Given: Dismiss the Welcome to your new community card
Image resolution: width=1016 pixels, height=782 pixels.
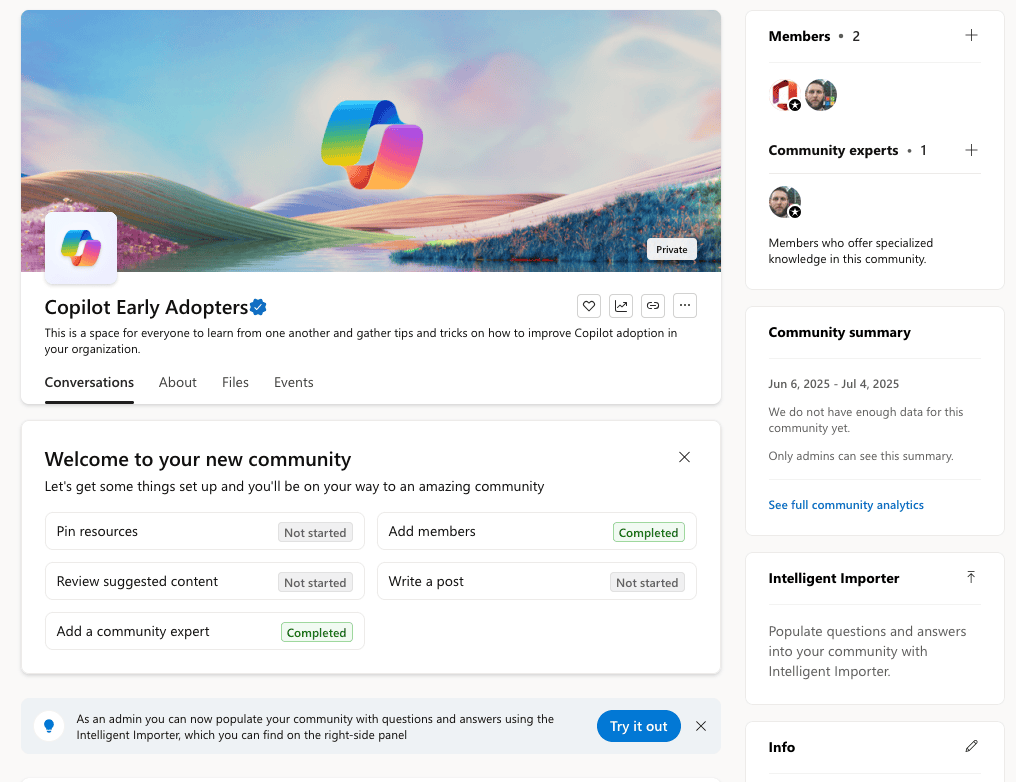Looking at the screenshot, I should click(684, 457).
